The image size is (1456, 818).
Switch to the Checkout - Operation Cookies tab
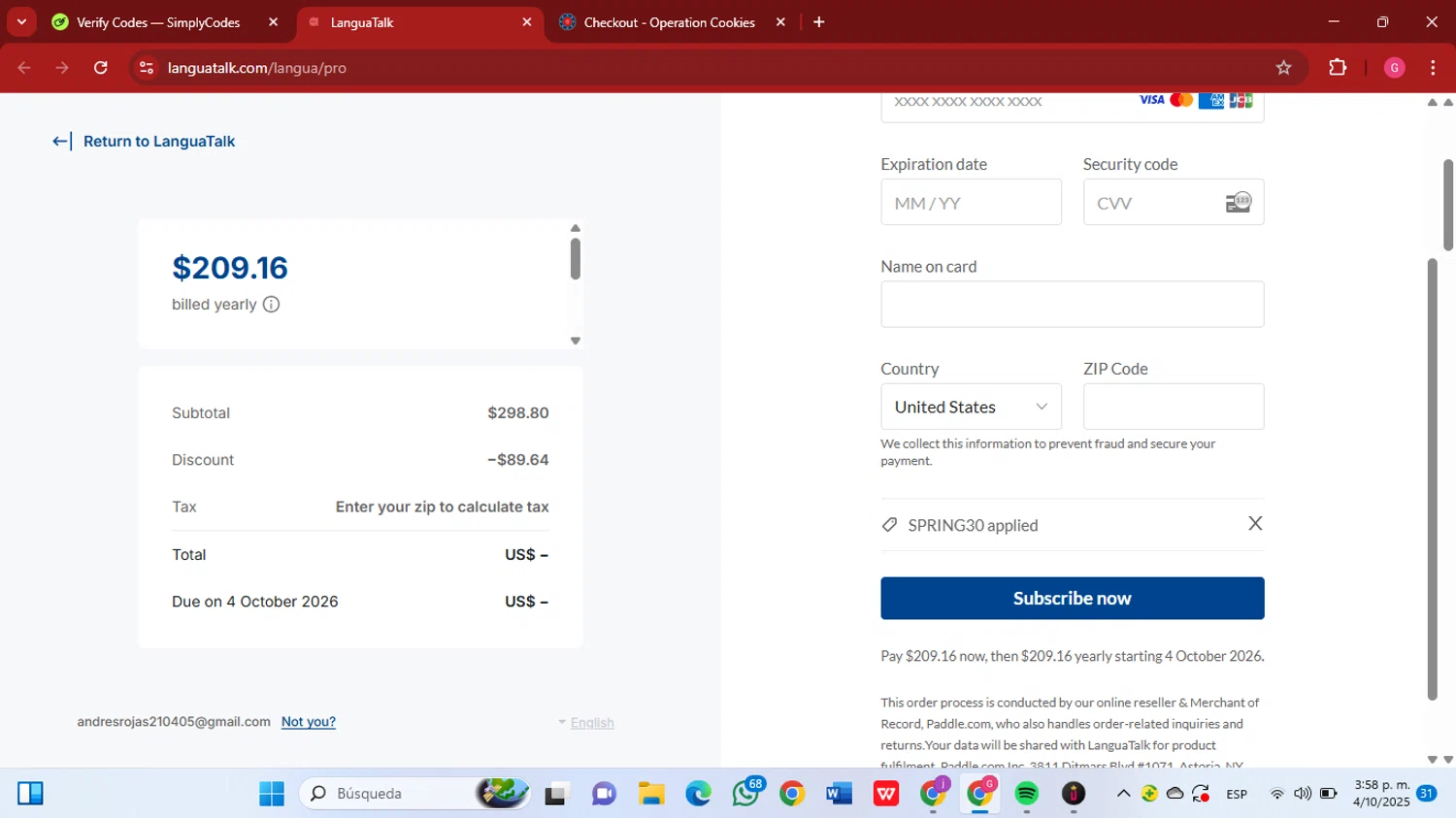pos(669,22)
